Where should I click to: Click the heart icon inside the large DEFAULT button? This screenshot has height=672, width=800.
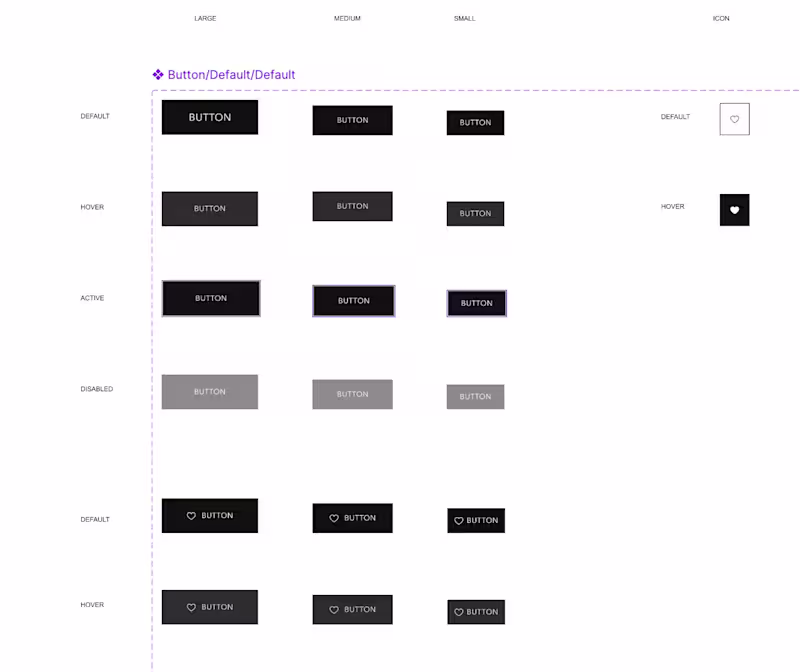click(x=190, y=515)
